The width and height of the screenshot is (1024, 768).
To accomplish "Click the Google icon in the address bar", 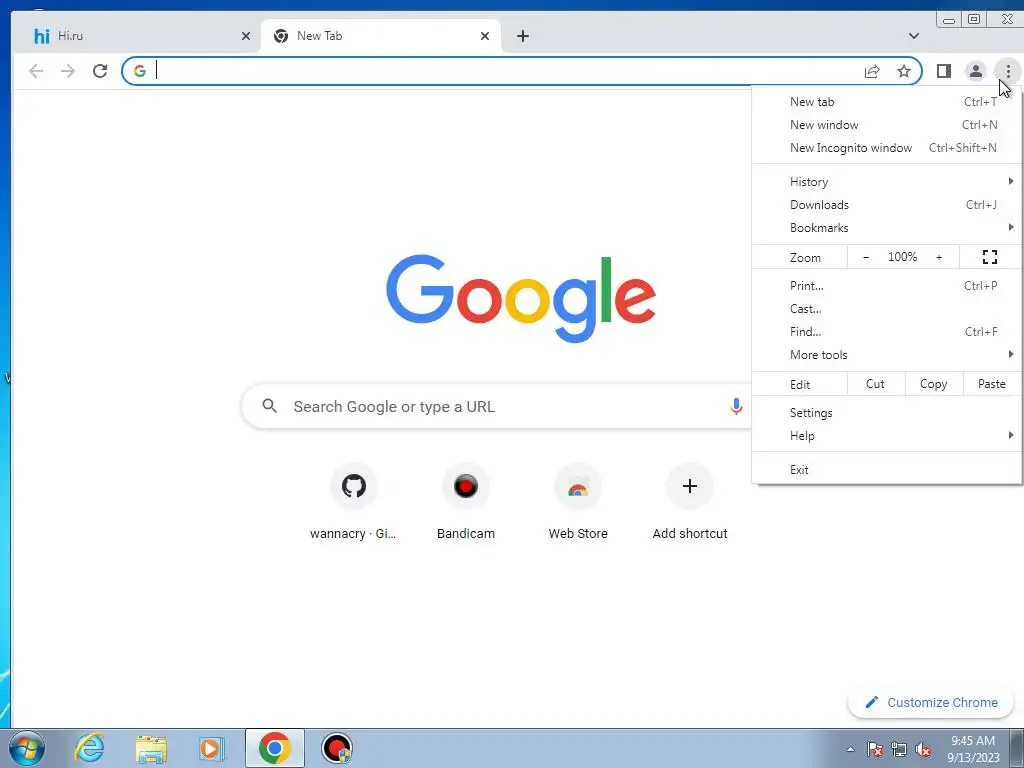I will 140,71.
